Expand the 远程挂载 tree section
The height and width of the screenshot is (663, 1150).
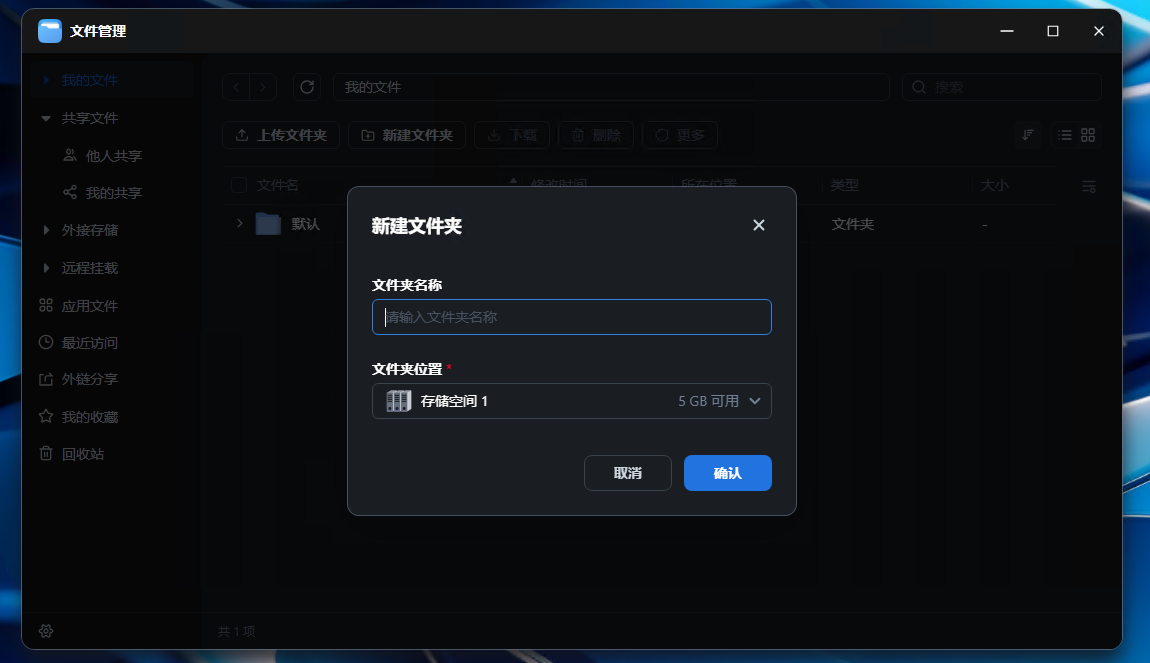click(46, 268)
